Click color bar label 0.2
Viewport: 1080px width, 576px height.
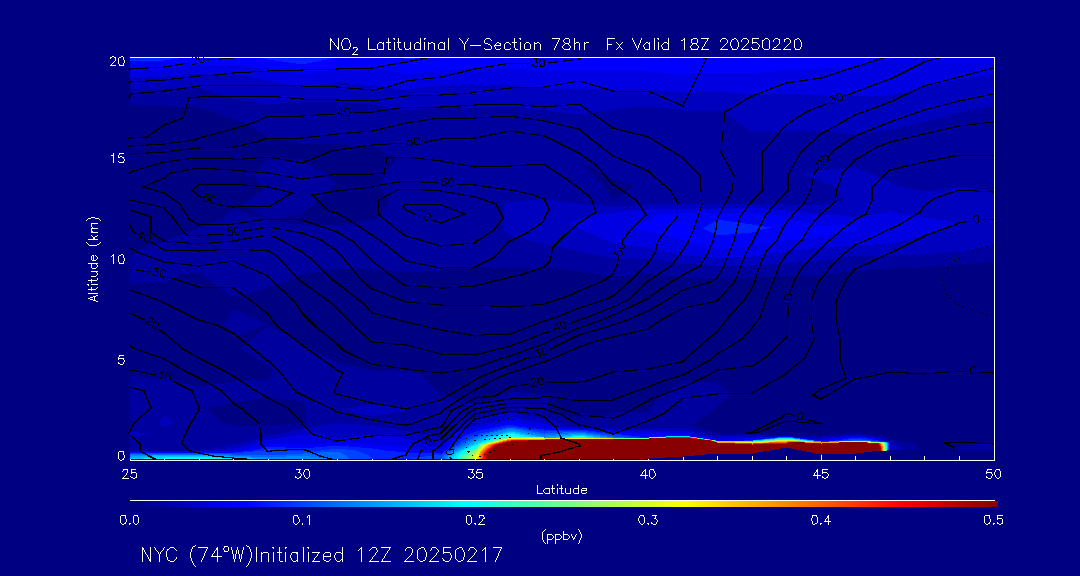475,521
